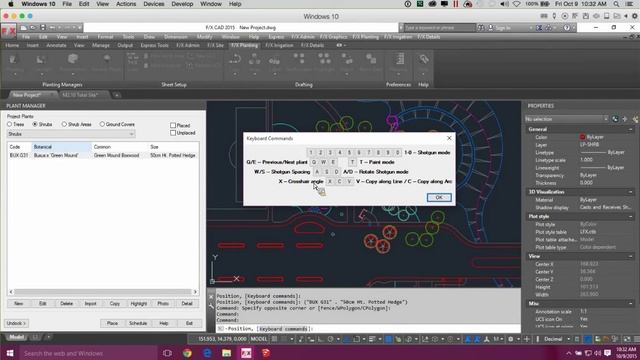Click OK in the Keyboard Commands dialog

pyautogui.click(x=439, y=198)
